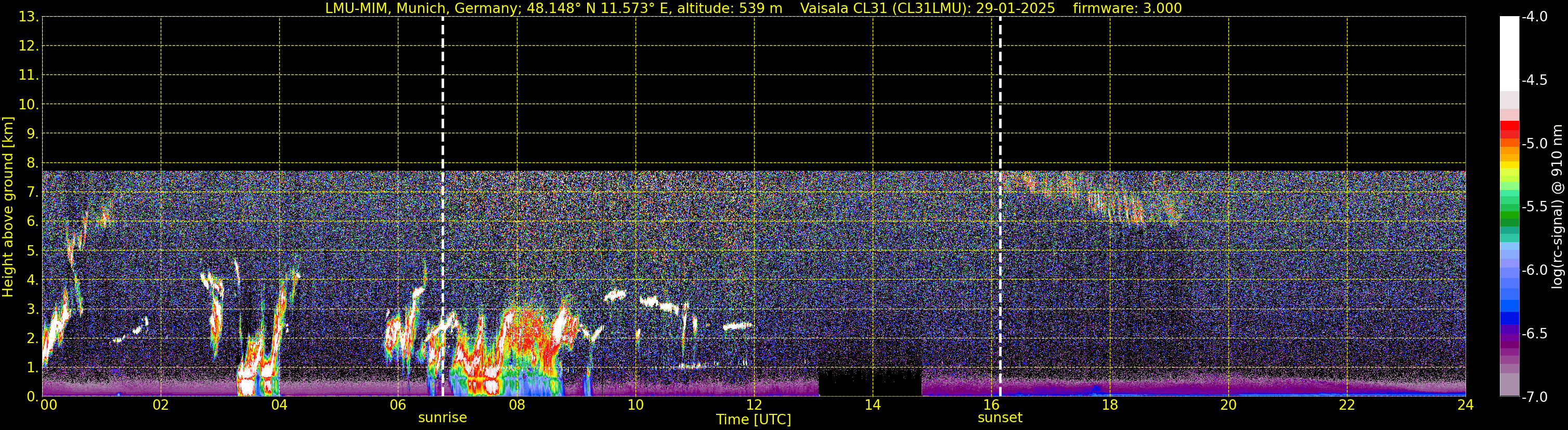The width and height of the screenshot is (1568, 430).
Task: Click the 8 tick label on the height axis
Action: [x=32, y=163]
